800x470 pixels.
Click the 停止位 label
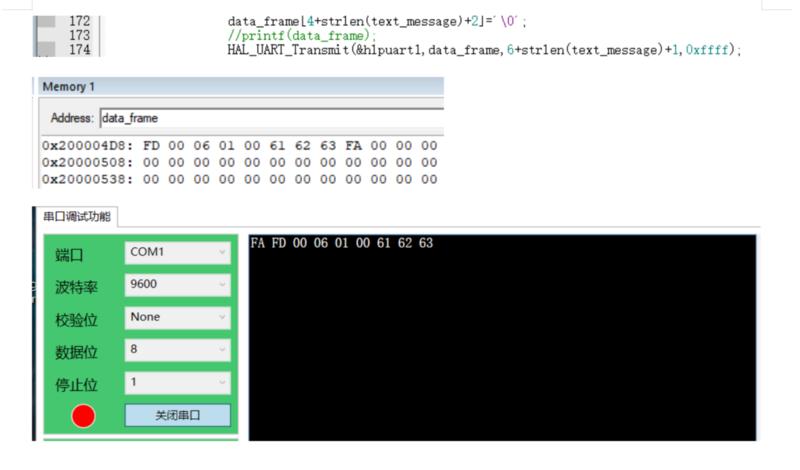pyautogui.click(x=76, y=385)
